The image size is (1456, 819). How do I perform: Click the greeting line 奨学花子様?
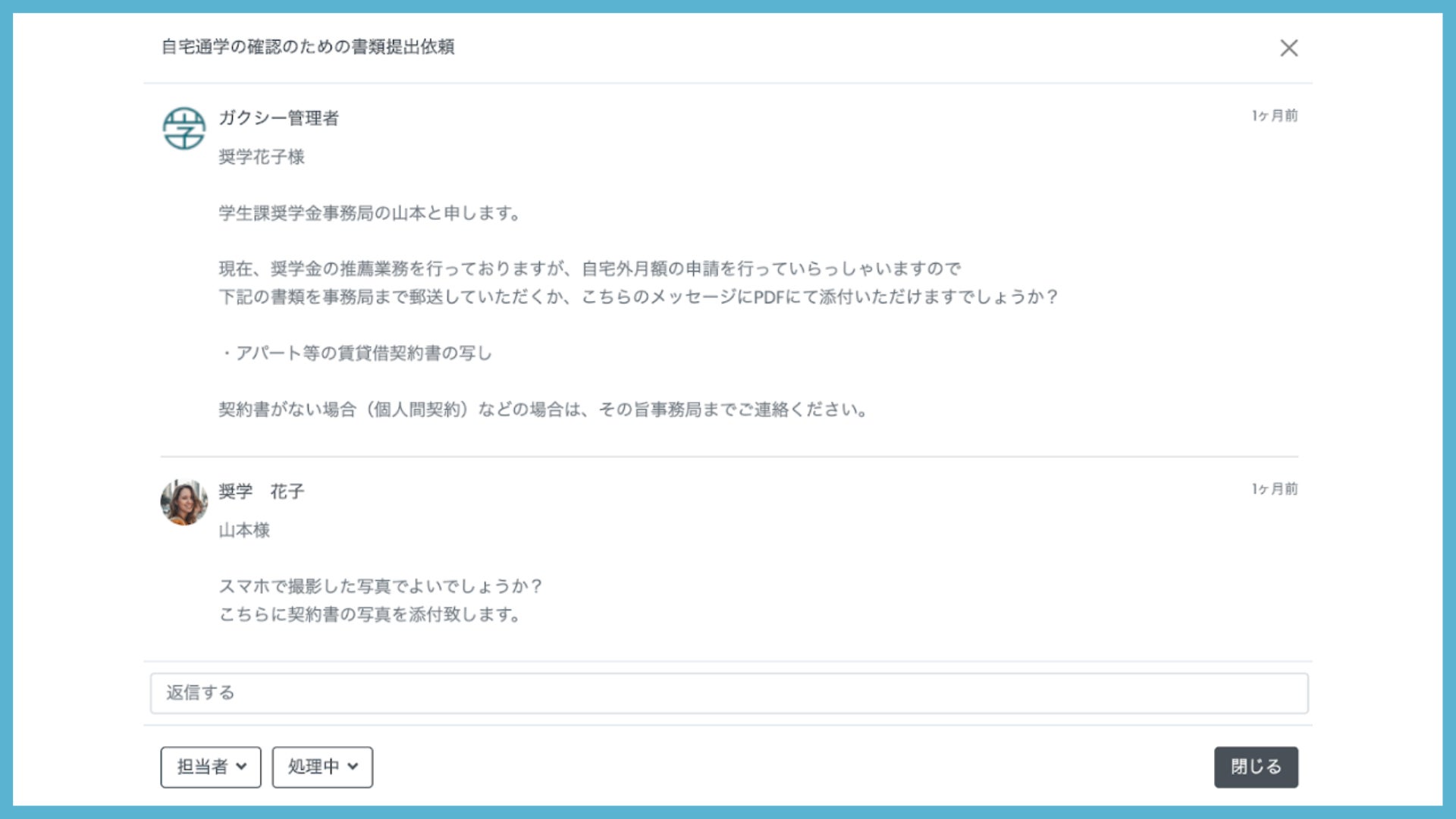coord(262,157)
